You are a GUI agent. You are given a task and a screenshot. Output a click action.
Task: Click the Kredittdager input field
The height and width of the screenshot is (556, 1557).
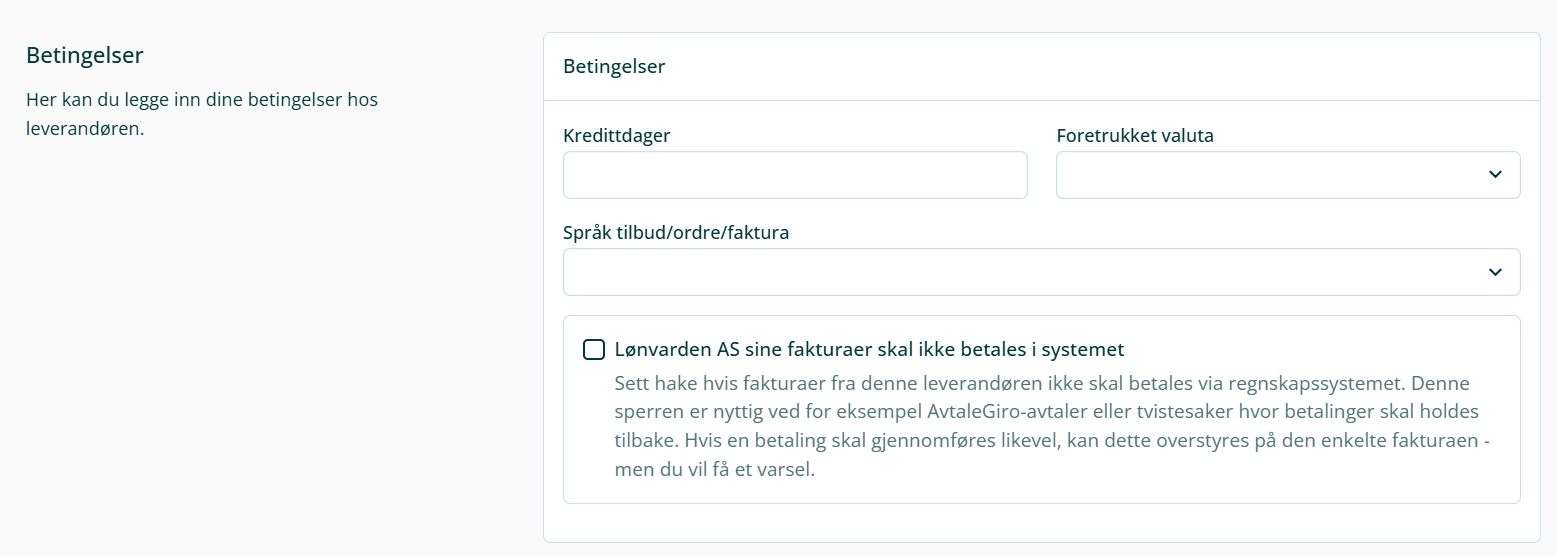pyautogui.click(x=795, y=175)
